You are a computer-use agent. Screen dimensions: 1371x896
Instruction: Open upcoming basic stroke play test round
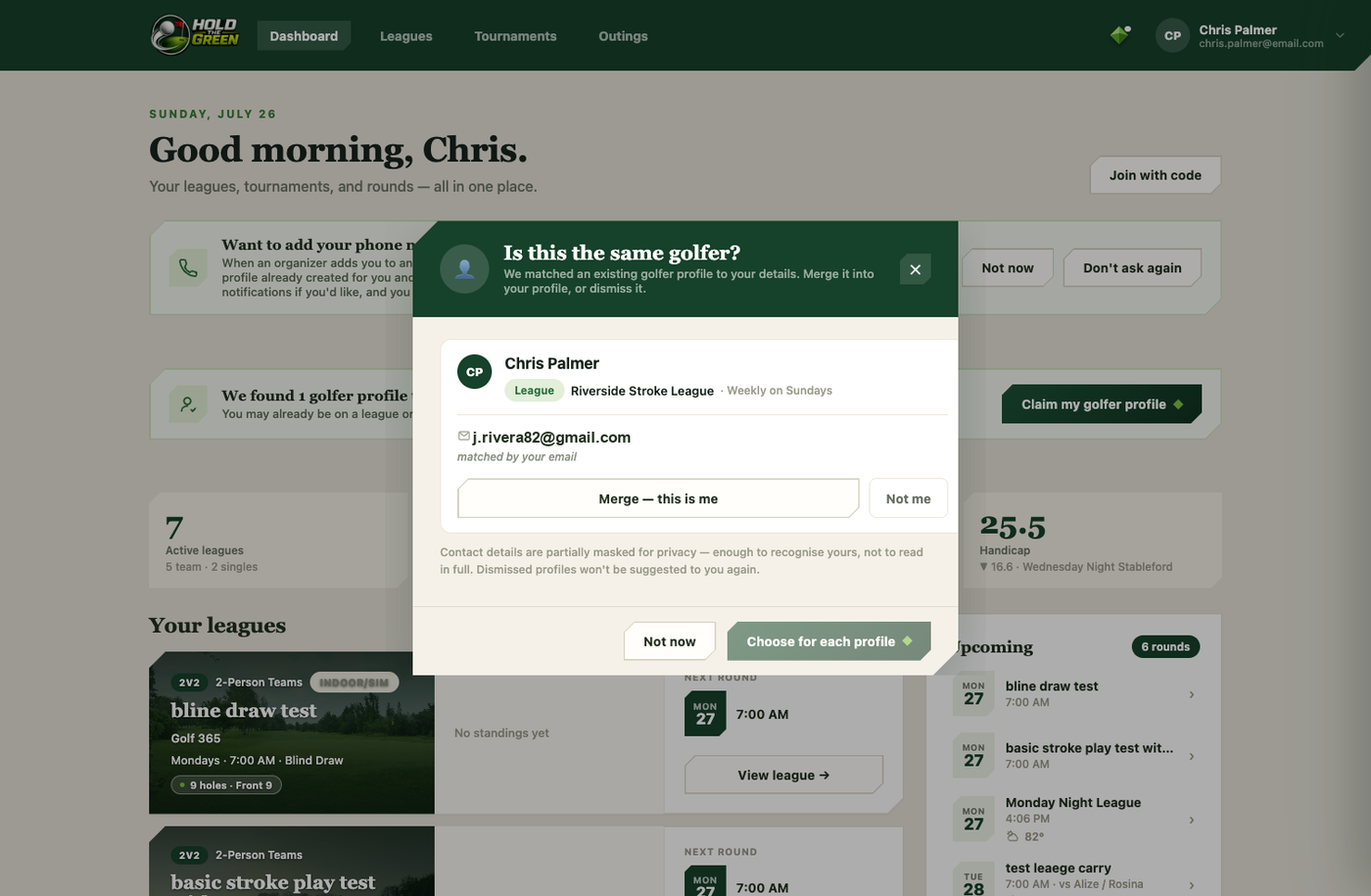[x=1073, y=756]
